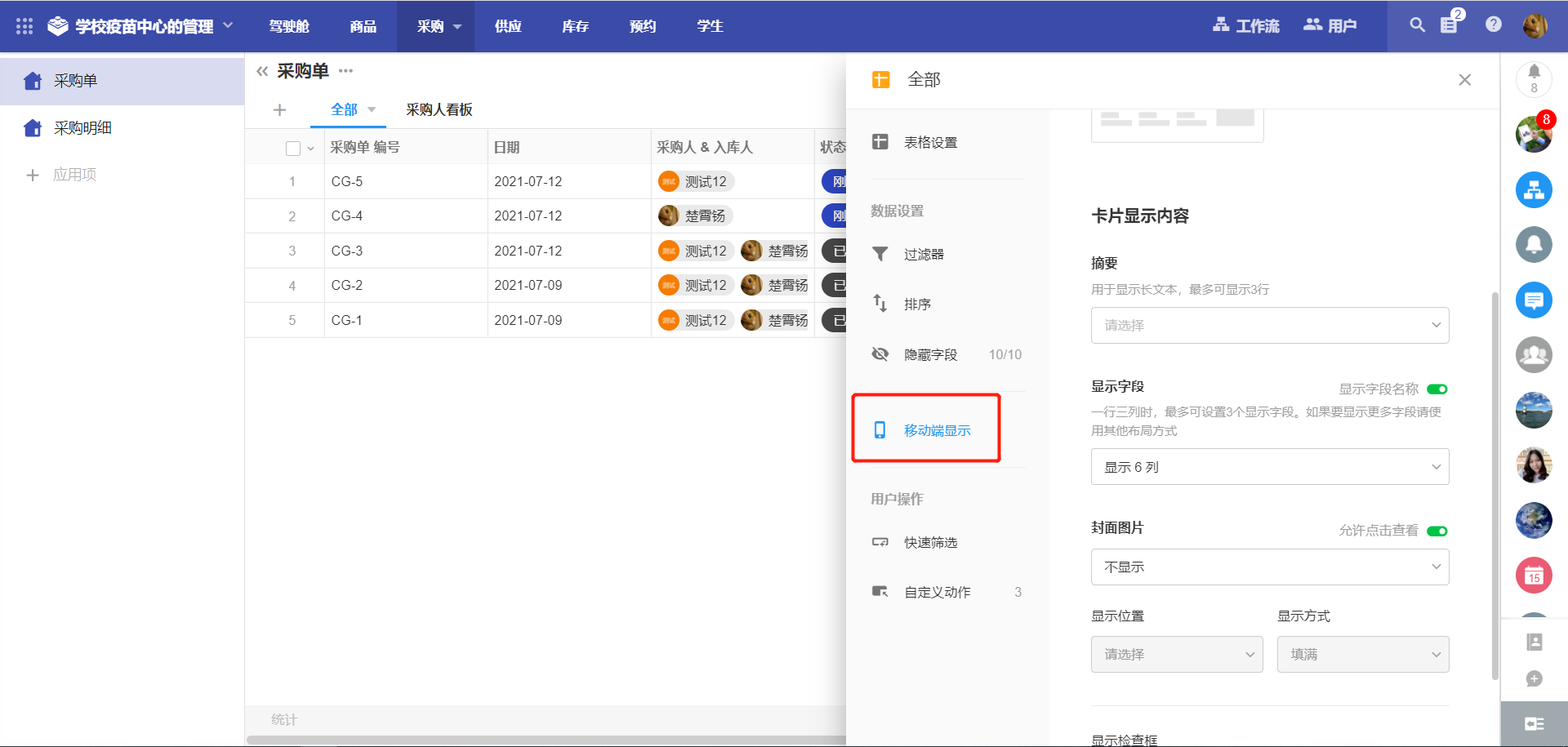This screenshot has height=747, width=1568.
Task: Select 采购明细 in the left sidebar
Action: (x=82, y=128)
